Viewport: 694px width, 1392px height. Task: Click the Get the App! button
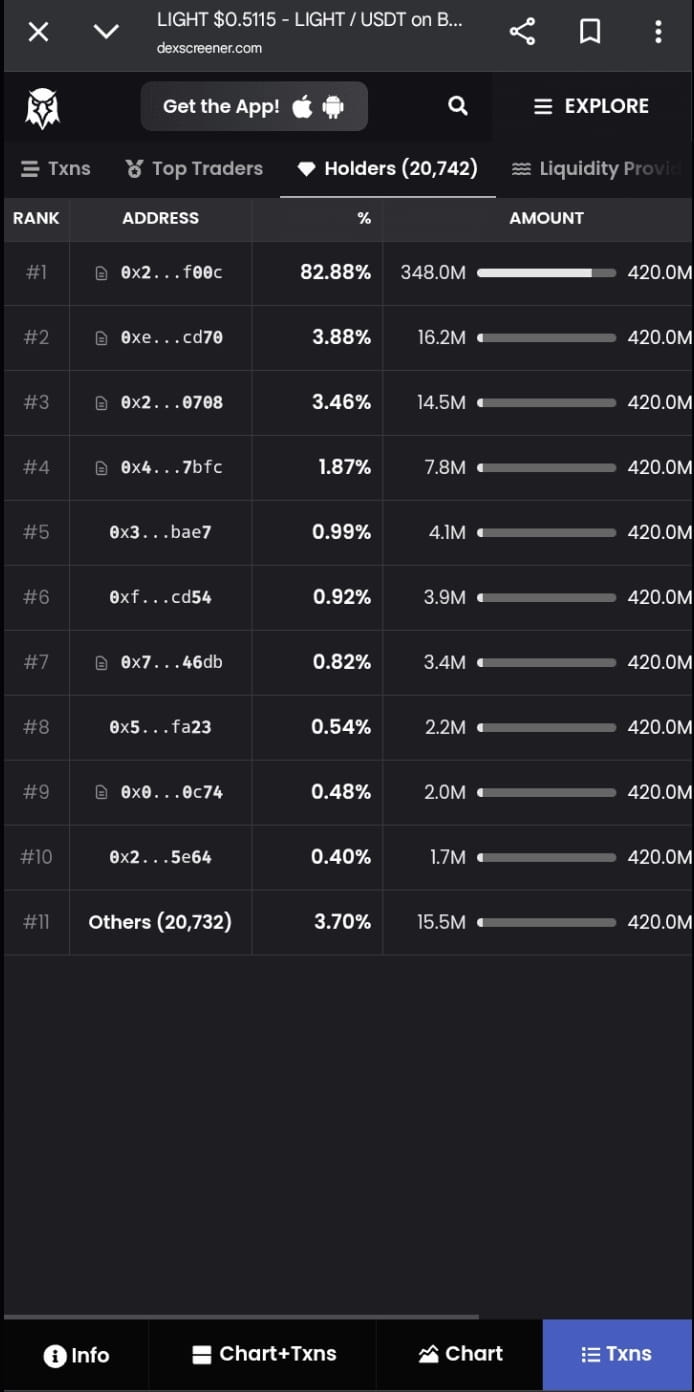254,106
